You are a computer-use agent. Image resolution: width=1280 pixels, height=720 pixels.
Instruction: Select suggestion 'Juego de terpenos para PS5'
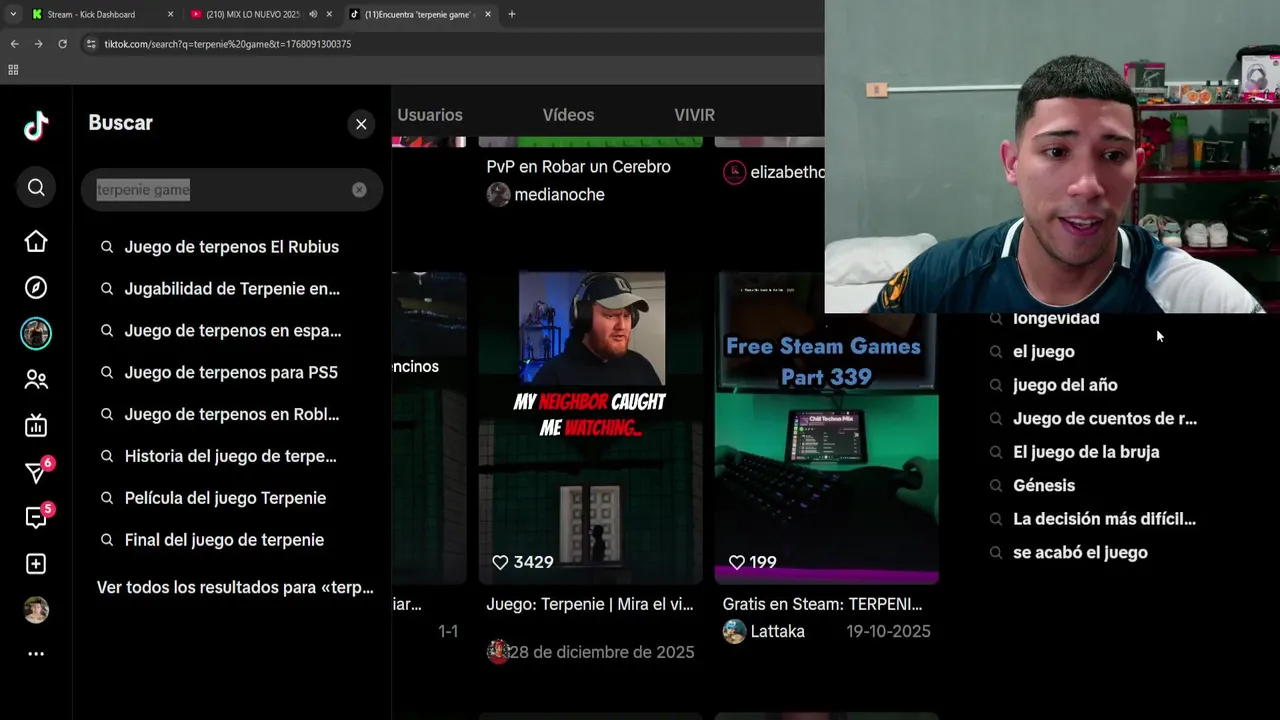[232, 373]
